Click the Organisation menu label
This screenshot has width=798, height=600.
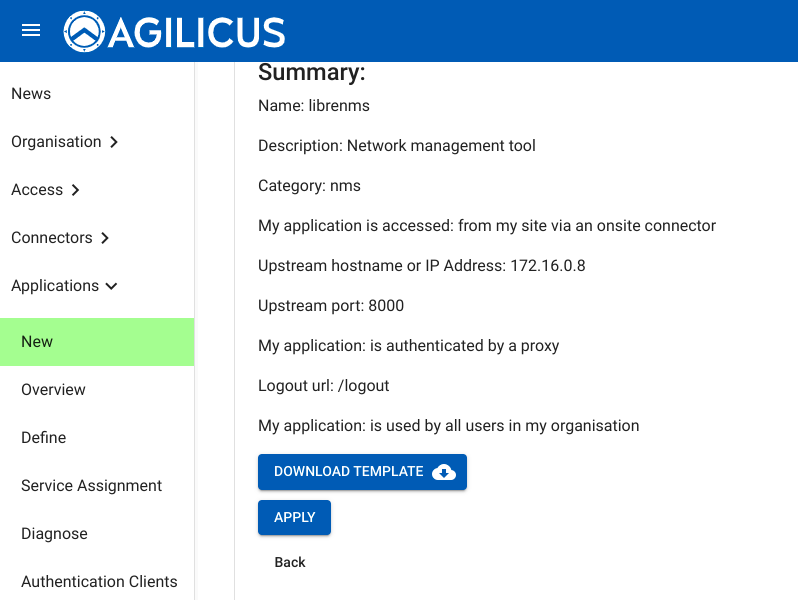(56, 142)
